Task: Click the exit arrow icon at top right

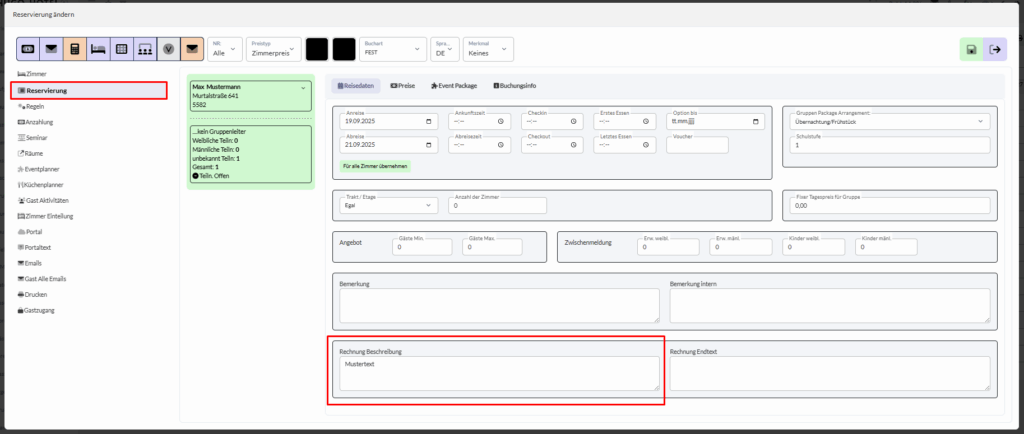Action: (994, 49)
